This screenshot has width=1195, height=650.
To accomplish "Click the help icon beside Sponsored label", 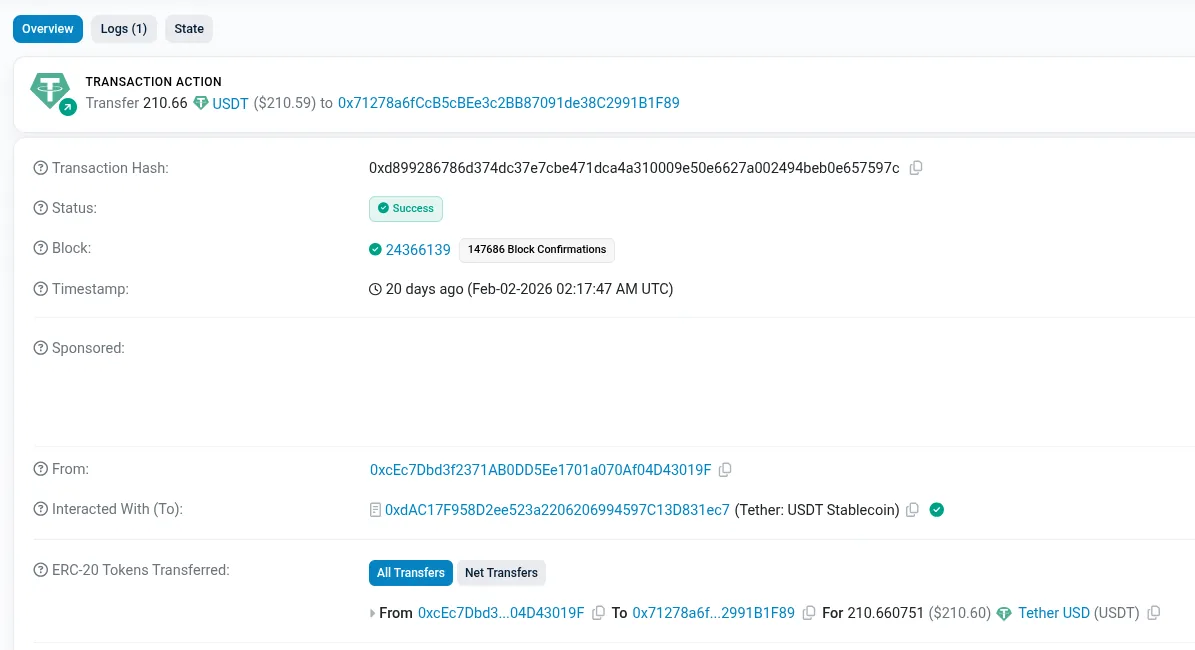I will [40, 348].
